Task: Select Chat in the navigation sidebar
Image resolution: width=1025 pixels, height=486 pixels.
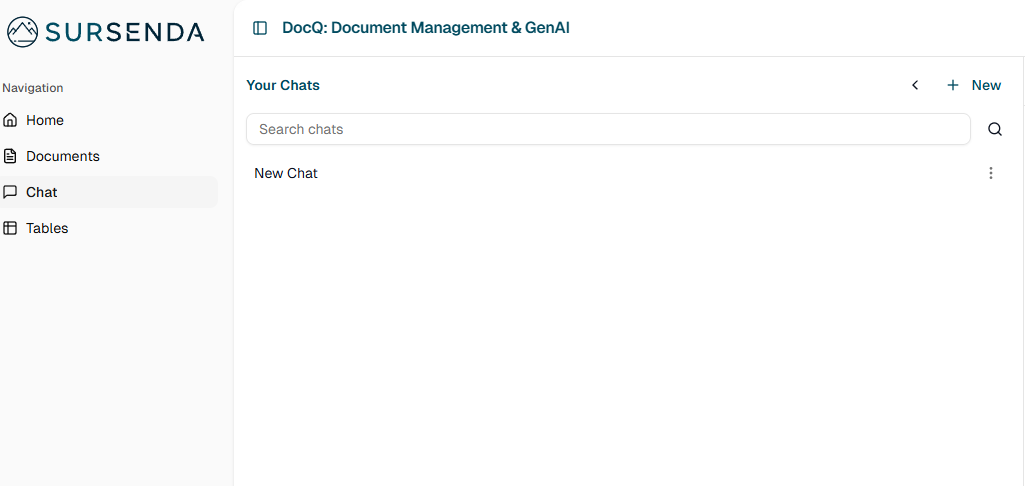Action: (42, 192)
